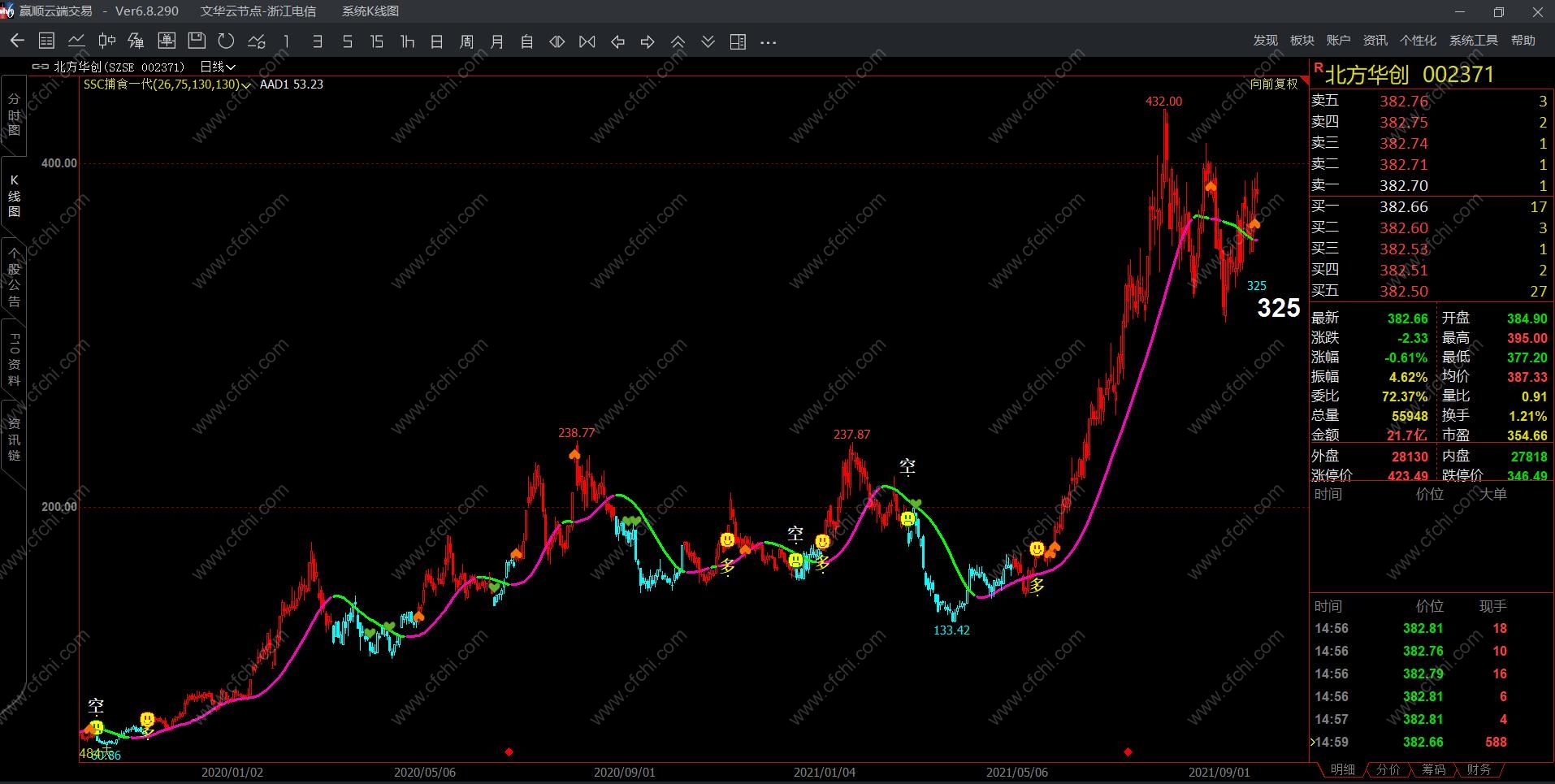Toggle the 向前复权 price adjustment label

(1274, 84)
